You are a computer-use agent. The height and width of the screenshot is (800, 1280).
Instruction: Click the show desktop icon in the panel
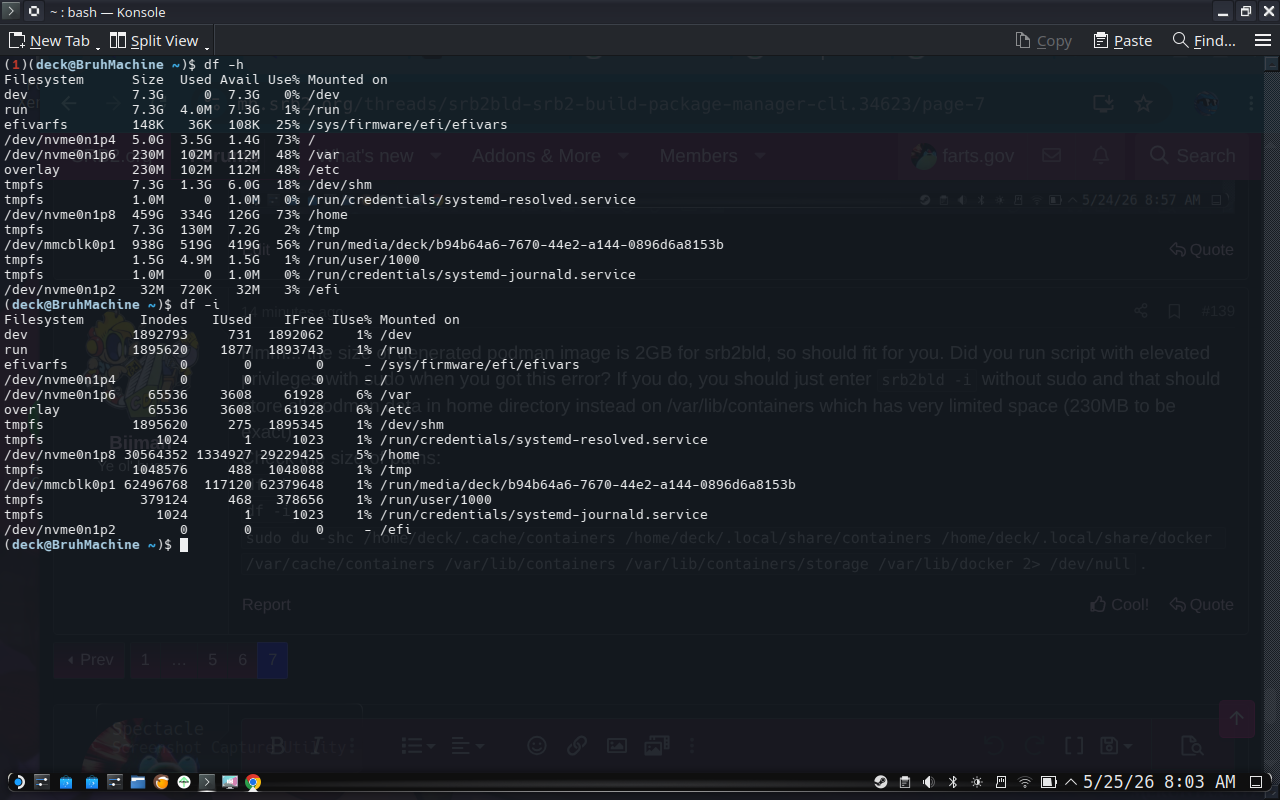coord(1257,782)
